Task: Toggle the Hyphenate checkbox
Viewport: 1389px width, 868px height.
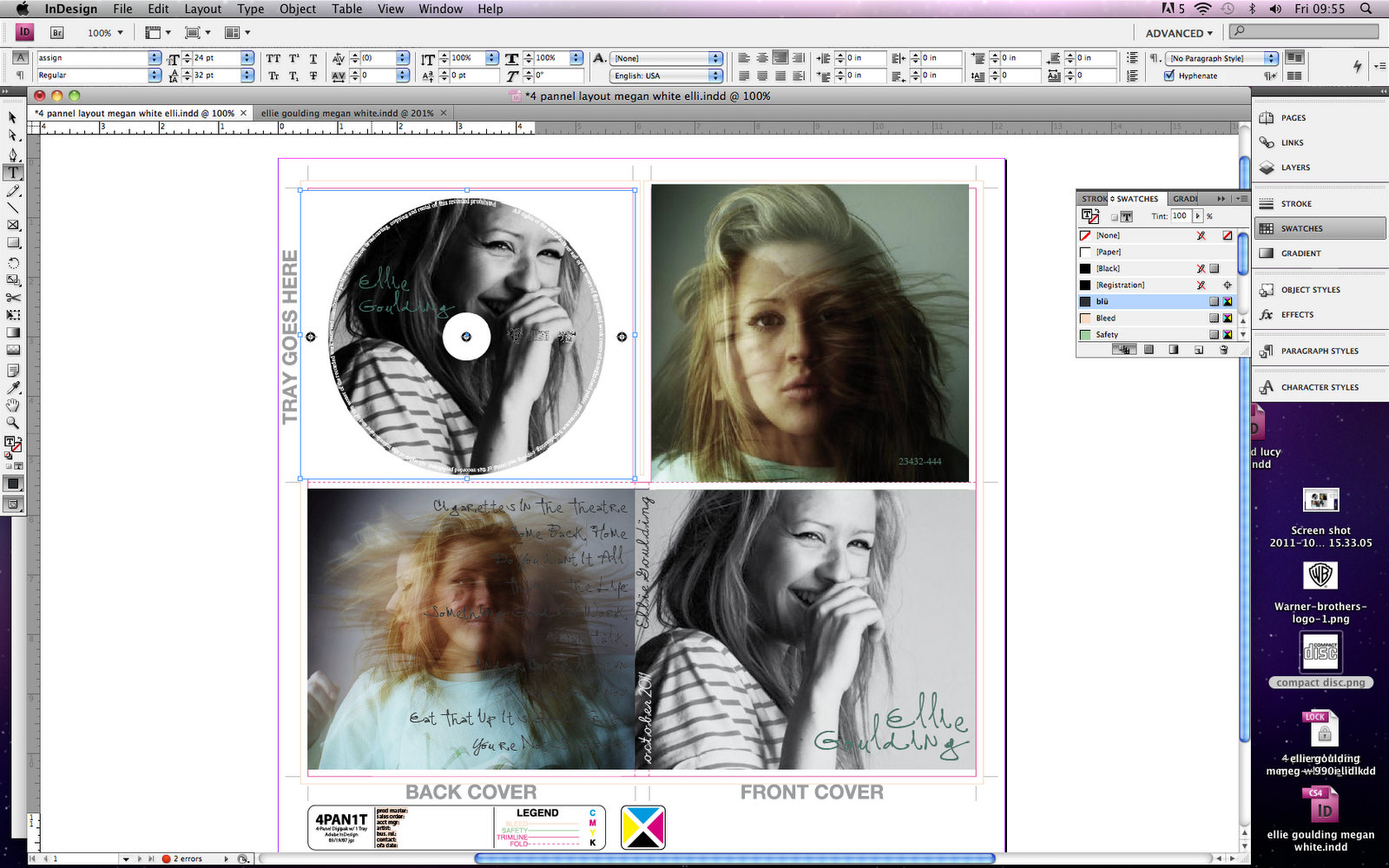Action: (x=1169, y=76)
